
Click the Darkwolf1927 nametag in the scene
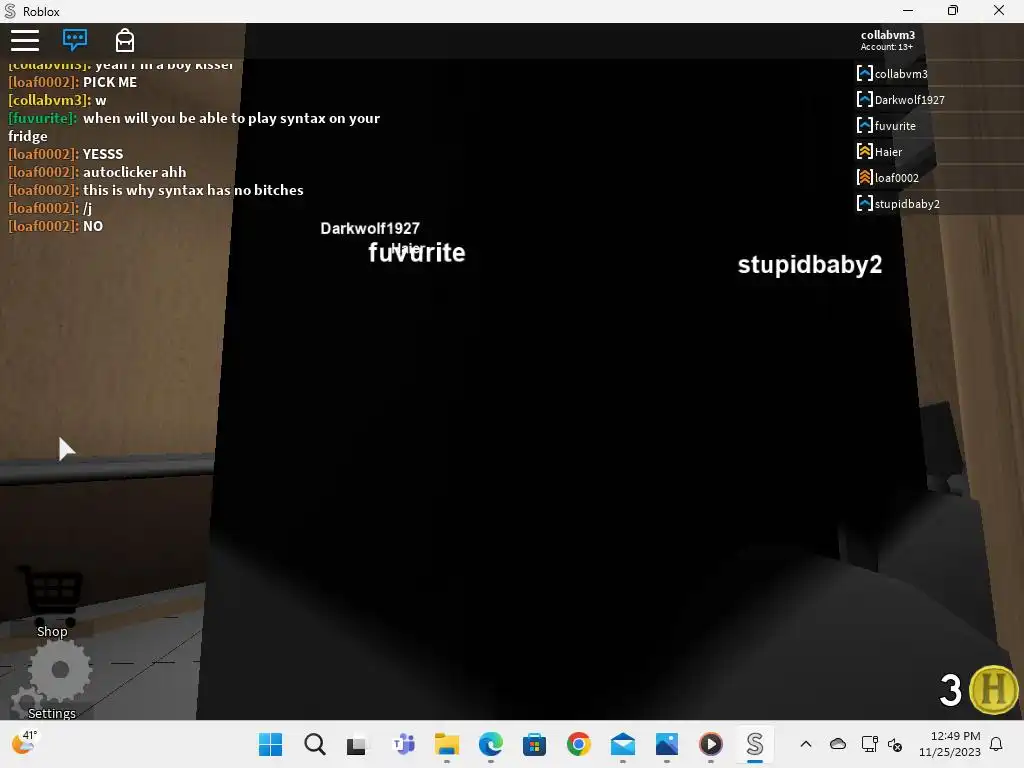tap(370, 229)
